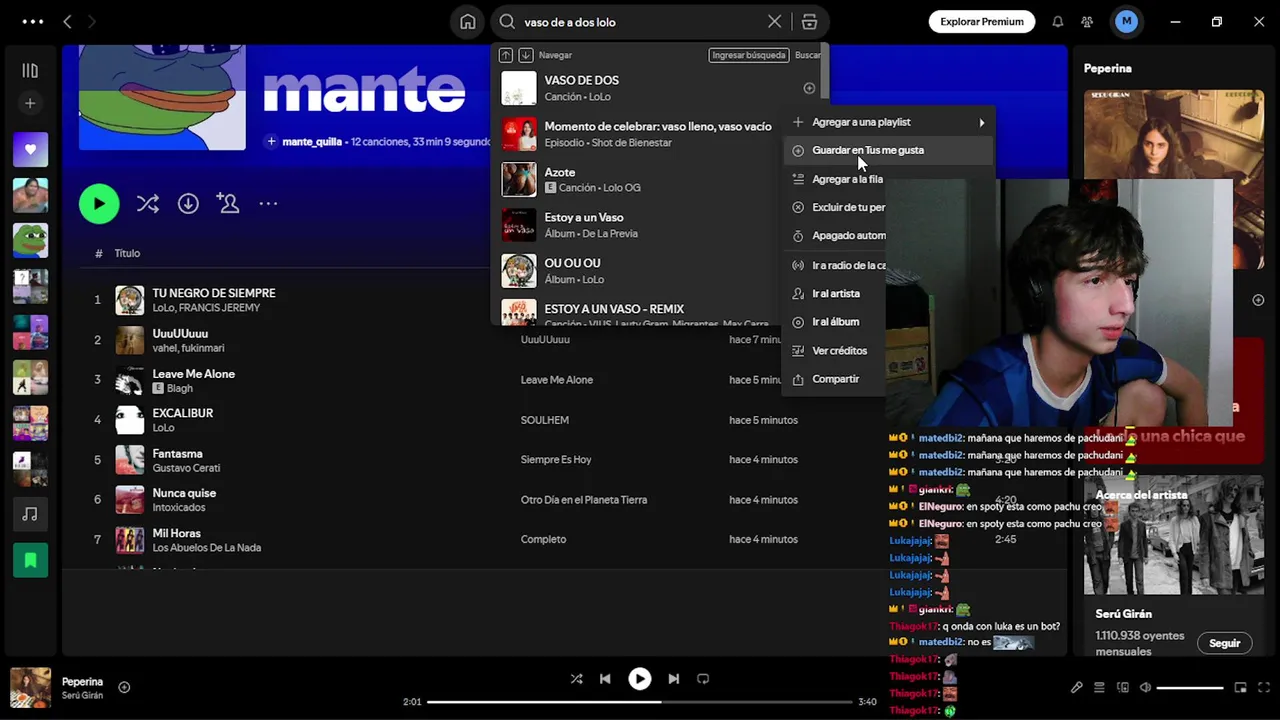Screen dimensions: 1280x720
Task: Select next result with down arrow key hint
Action: [x=526, y=55]
